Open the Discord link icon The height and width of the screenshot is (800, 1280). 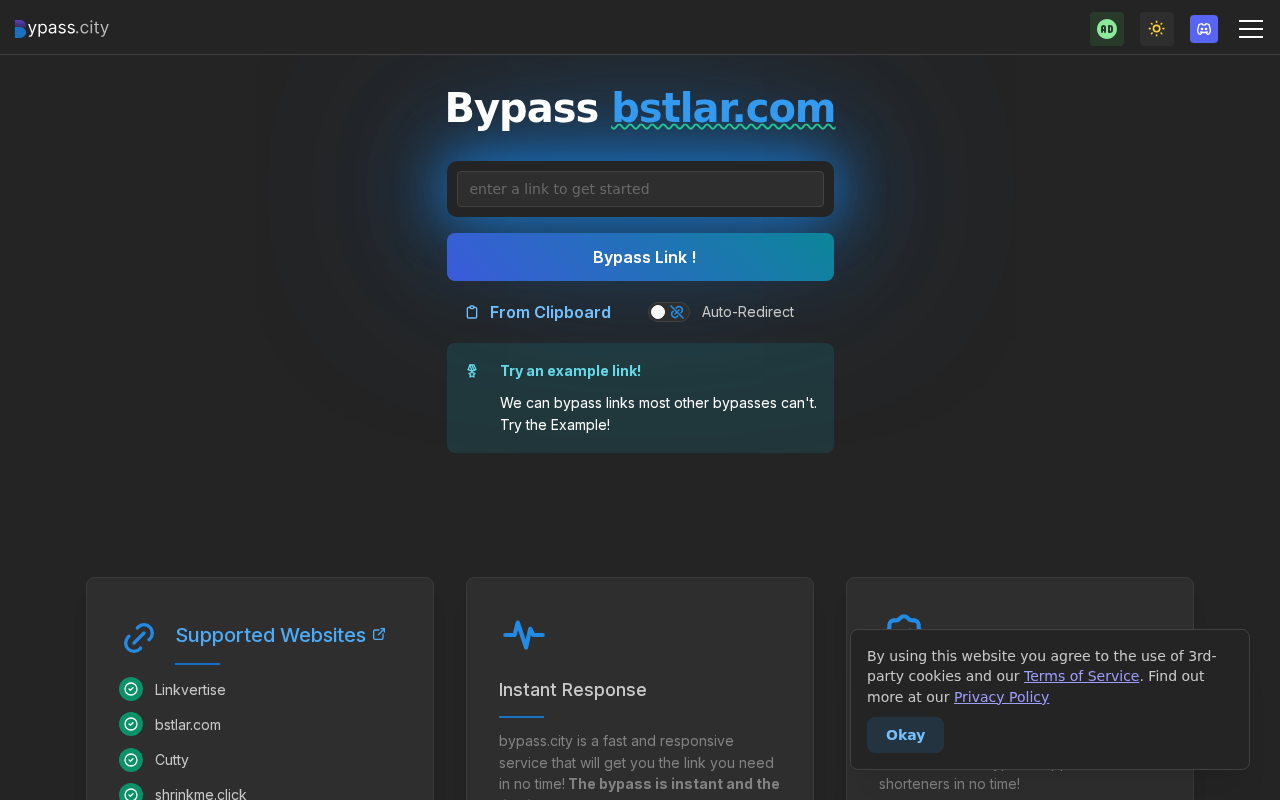coord(1204,29)
